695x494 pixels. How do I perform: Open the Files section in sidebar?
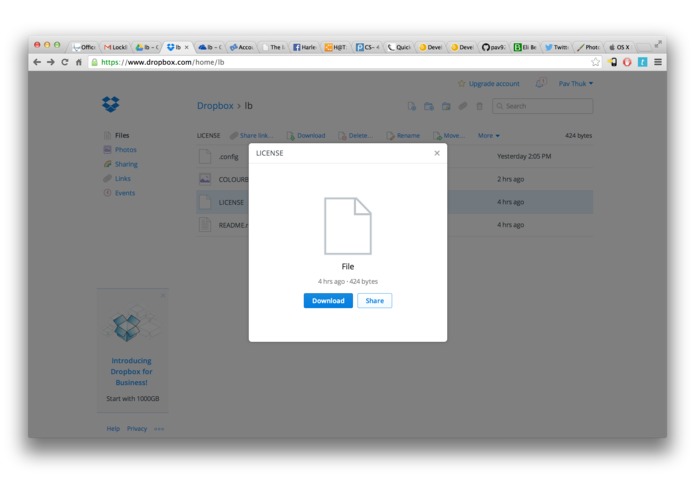(122, 135)
